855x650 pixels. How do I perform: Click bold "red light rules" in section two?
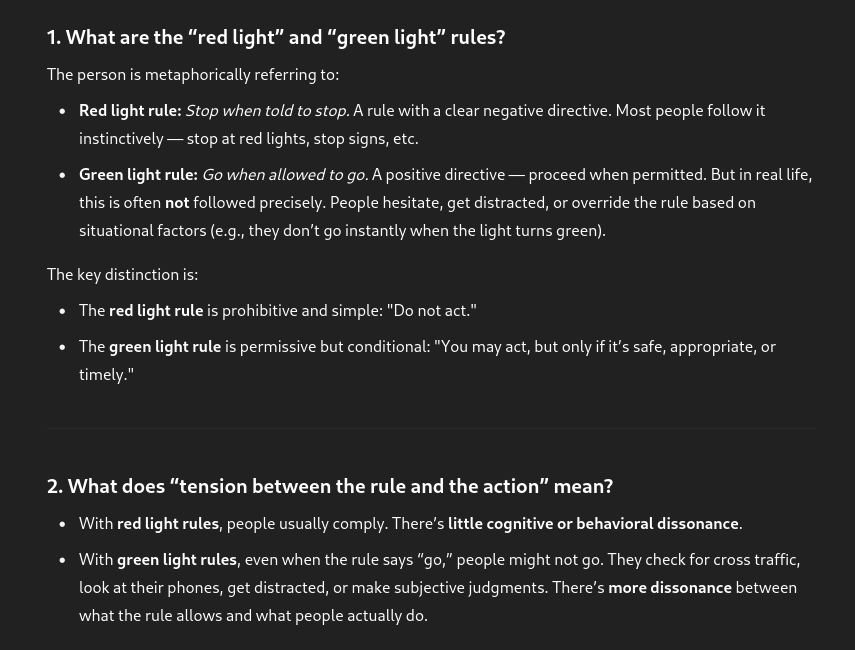167,524
